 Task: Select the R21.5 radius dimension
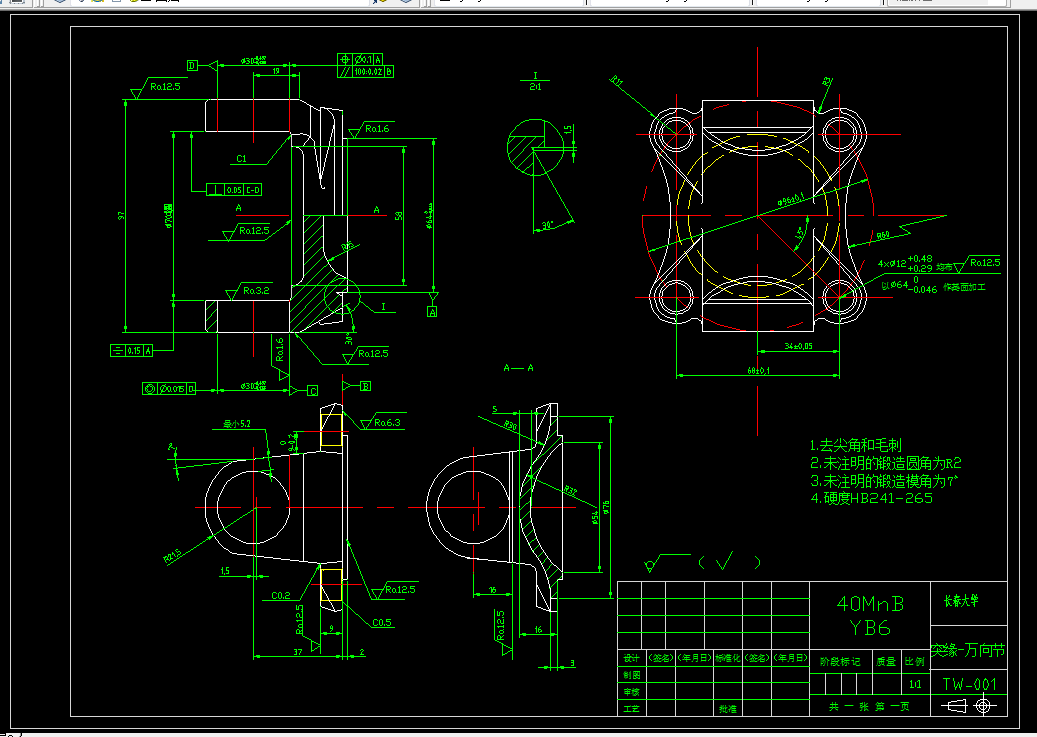point(173,556)
